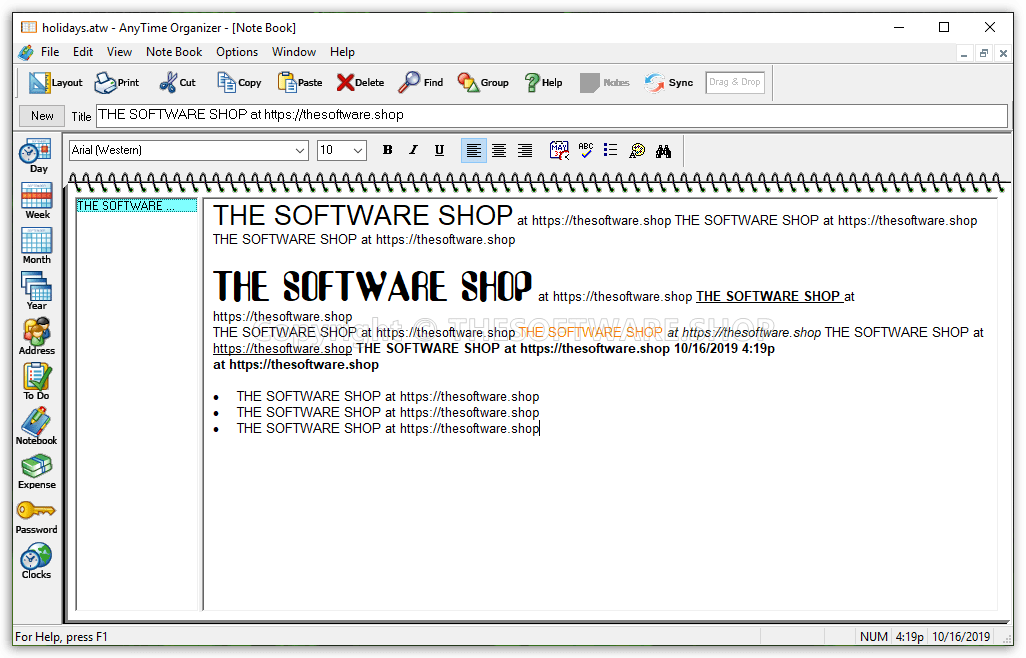Insert date and time stamp icon

coord(559,150)
